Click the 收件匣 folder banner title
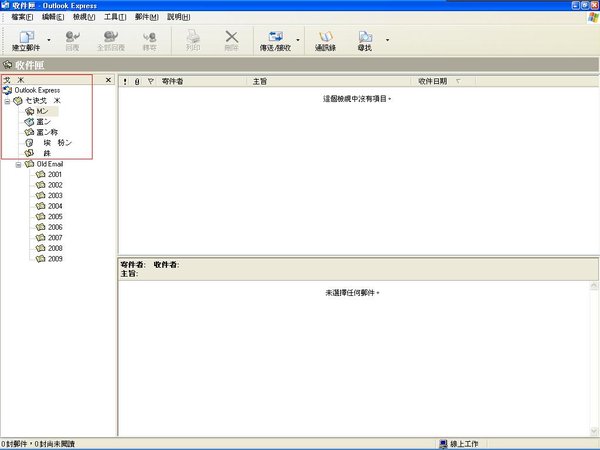This screenshot has height=450, width=600. tap(29, 65)
